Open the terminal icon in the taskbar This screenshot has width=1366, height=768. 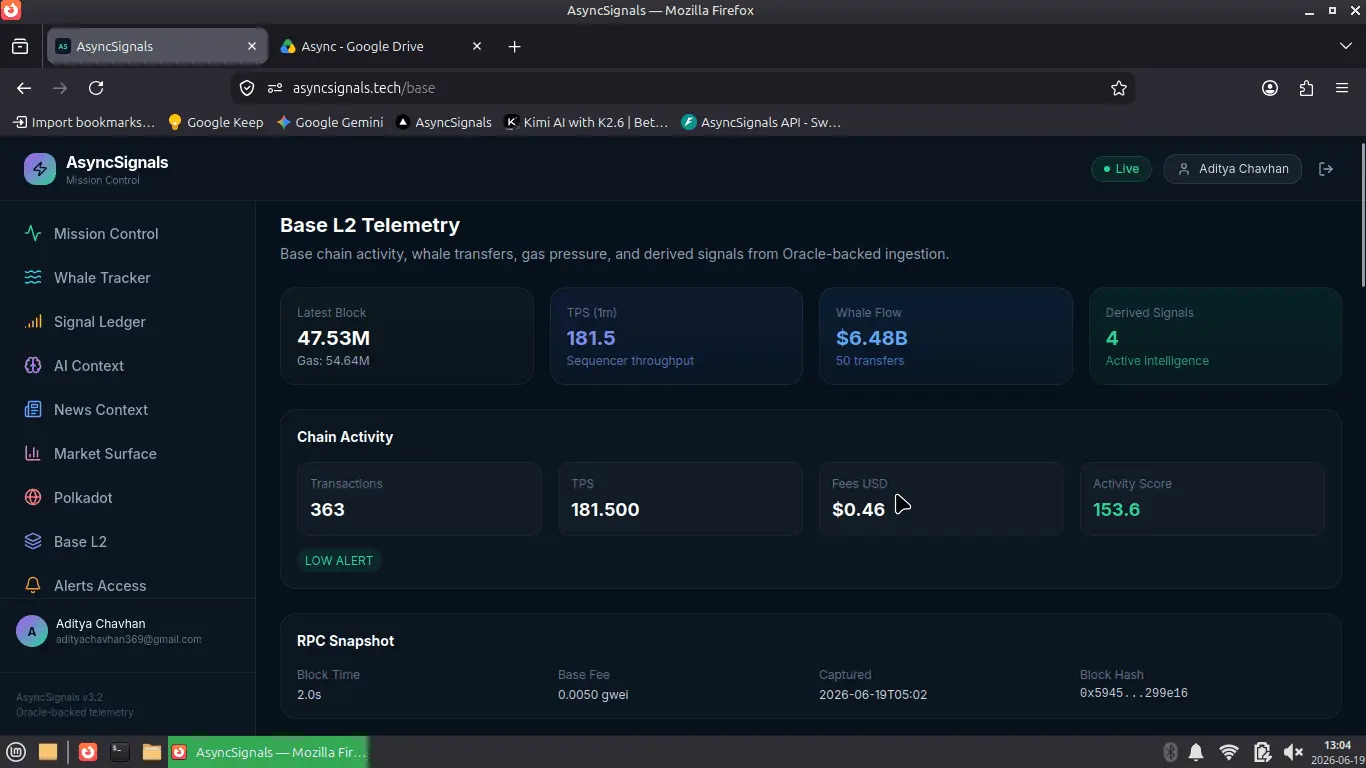coord(119,752)
